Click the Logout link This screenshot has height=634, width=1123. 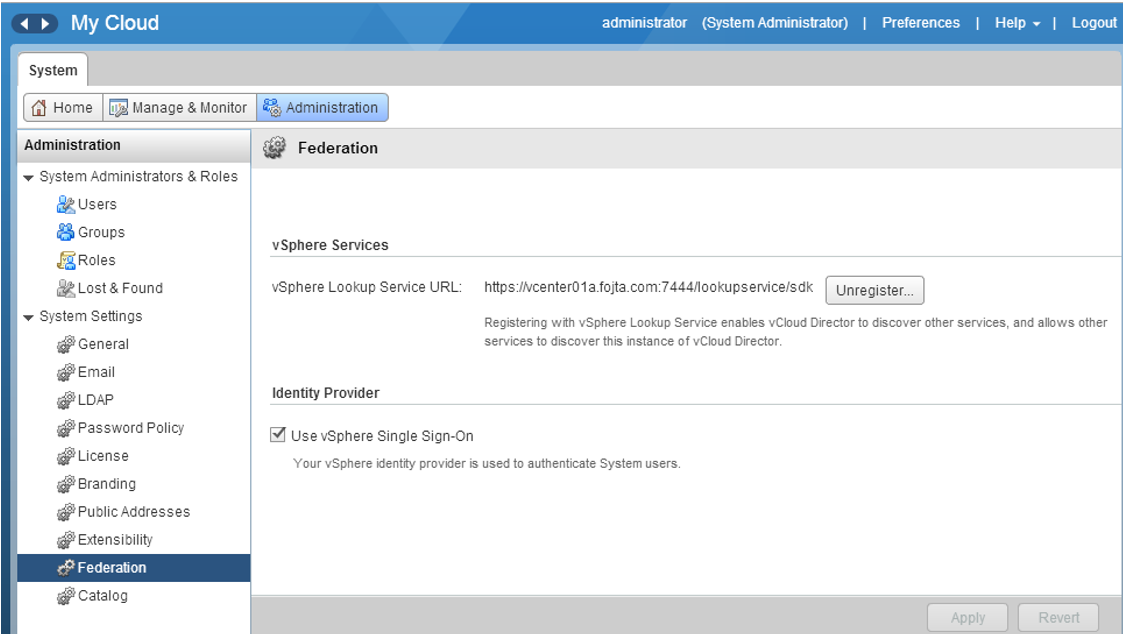1094,23
